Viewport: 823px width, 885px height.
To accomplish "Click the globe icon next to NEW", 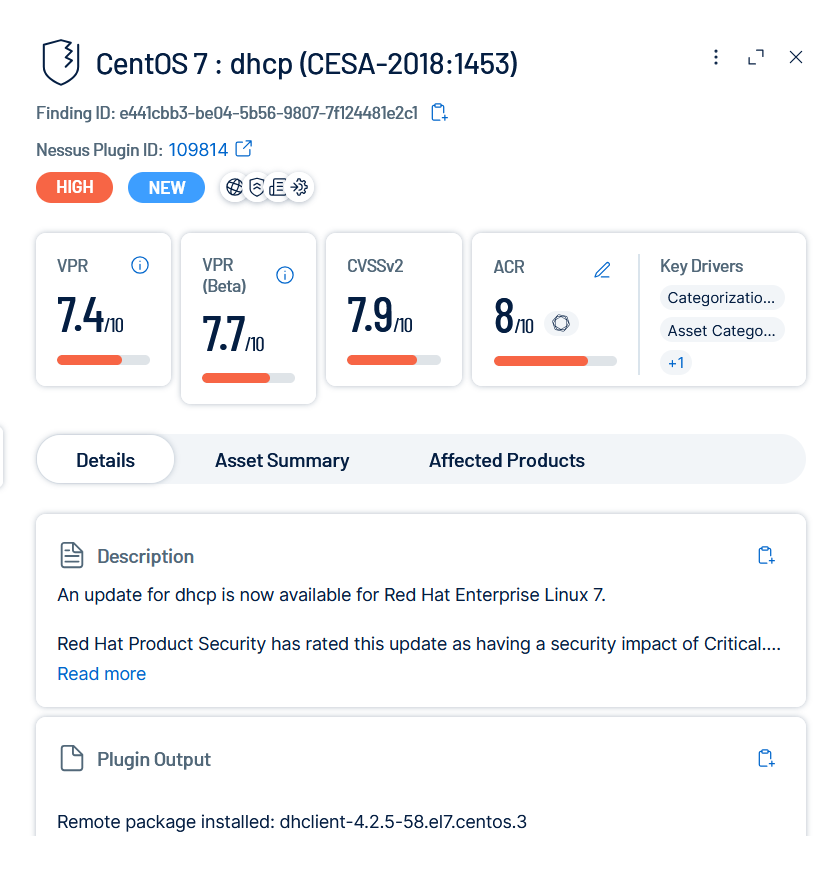I will pyautogui.click(x=234, y=187).
